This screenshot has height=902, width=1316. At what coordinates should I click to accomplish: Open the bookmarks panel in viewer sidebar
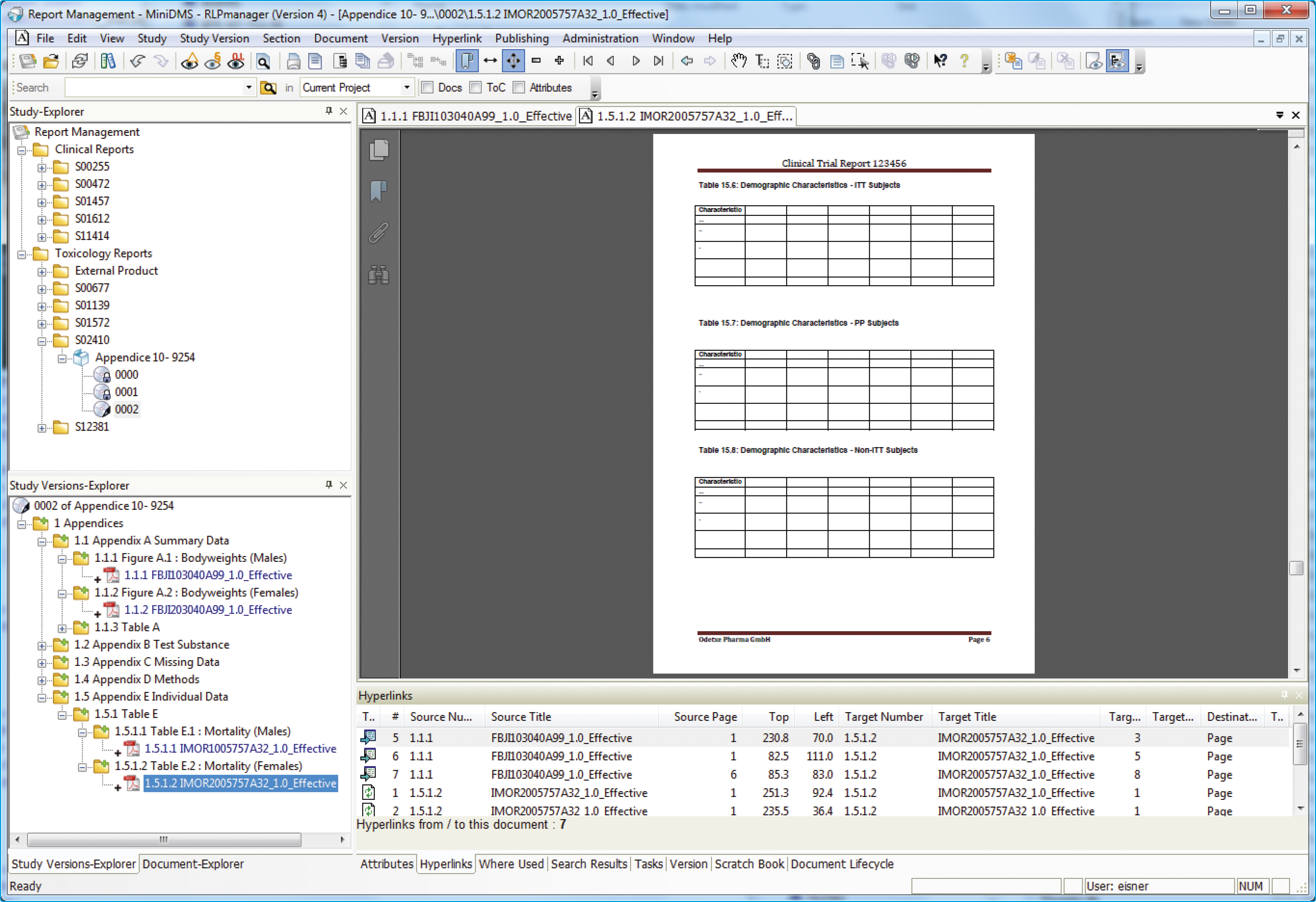tap(379, 191)
